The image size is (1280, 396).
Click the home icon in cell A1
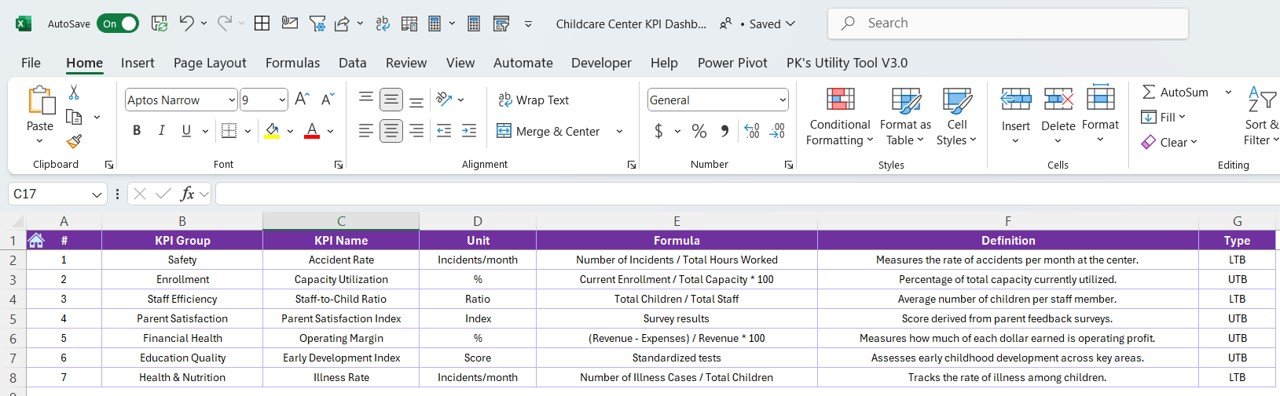point(36,240)
